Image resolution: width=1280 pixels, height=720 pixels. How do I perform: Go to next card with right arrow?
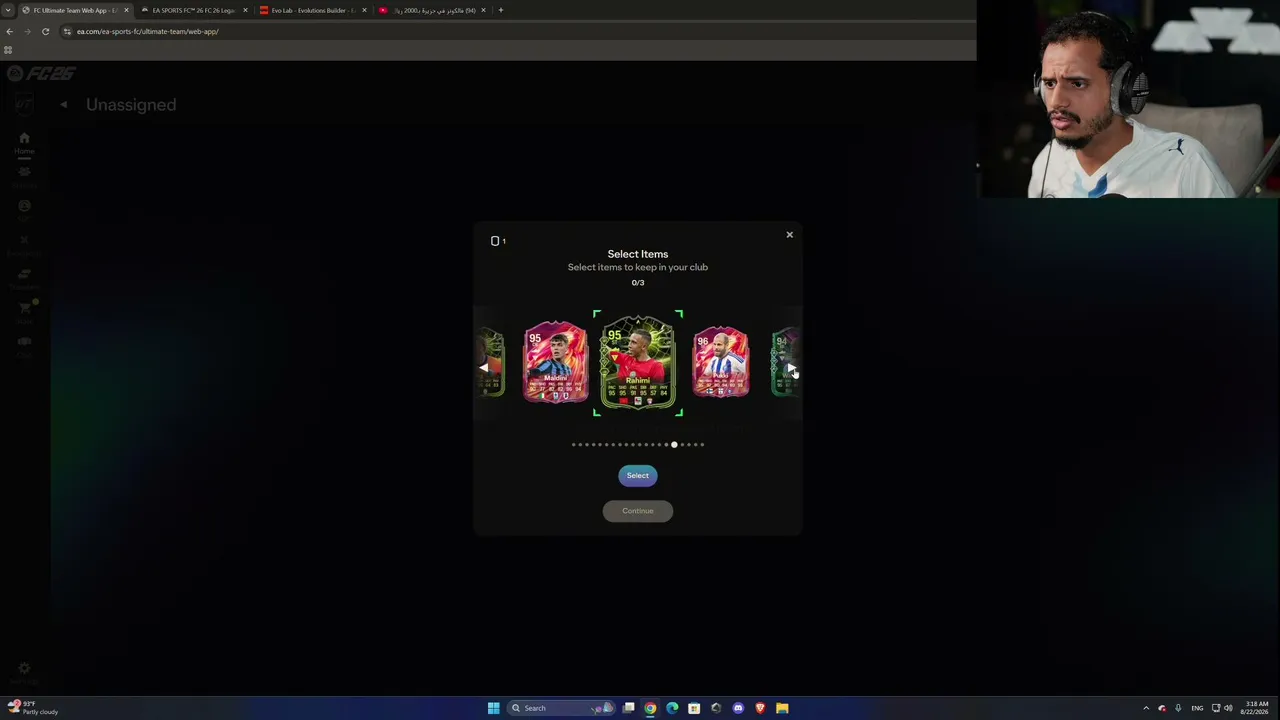[791, 368]
